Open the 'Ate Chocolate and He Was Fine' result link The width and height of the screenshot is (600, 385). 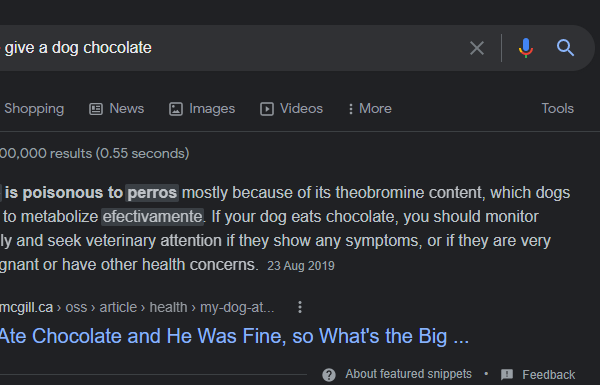coord(234,336)
